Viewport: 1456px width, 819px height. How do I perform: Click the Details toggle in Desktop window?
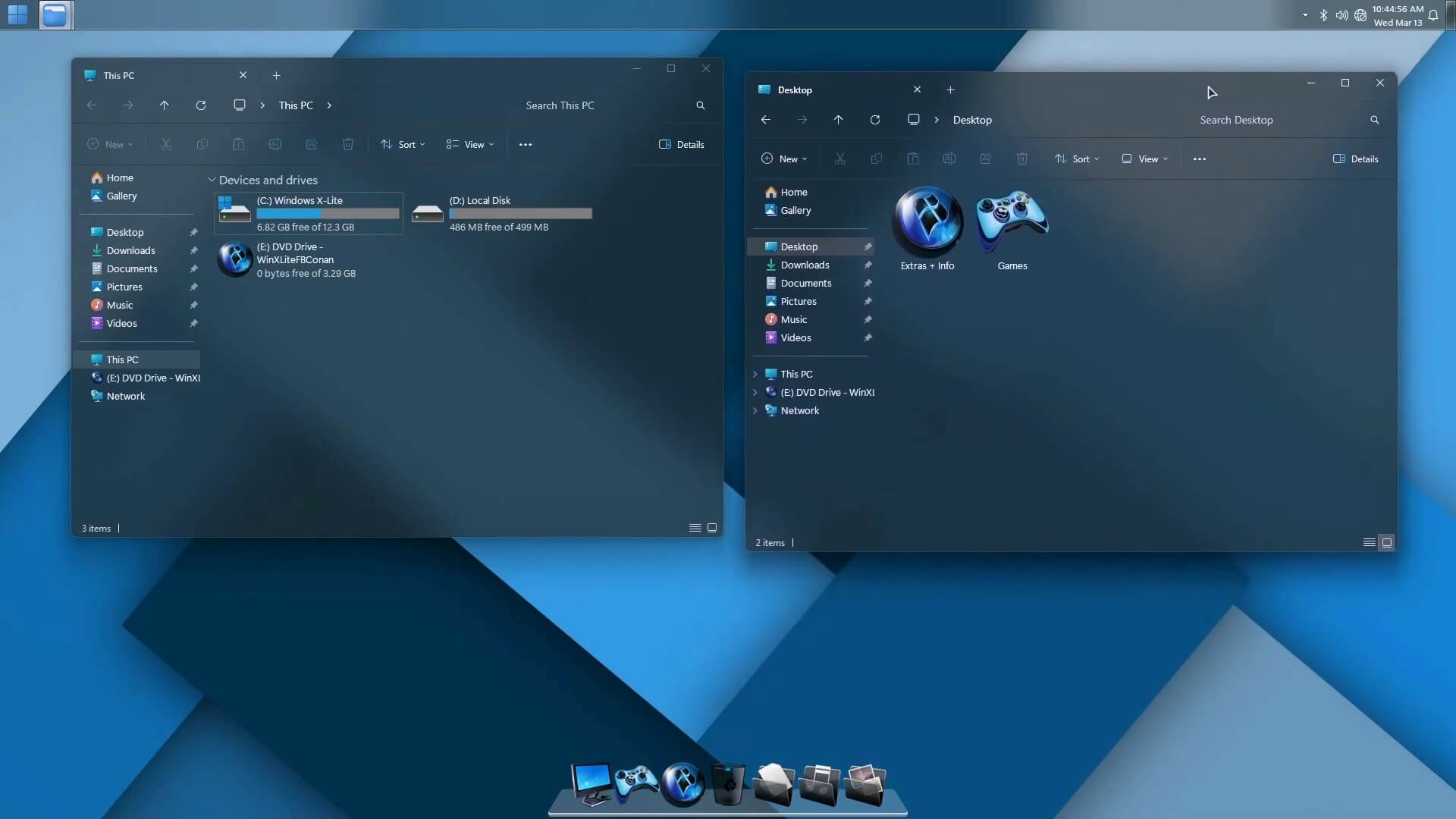1356,158
